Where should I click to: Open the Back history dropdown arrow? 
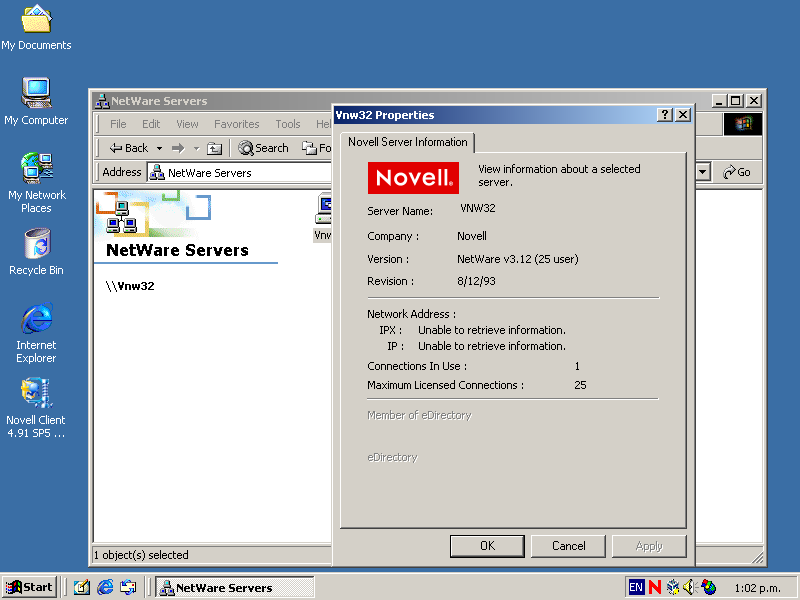point(159,148)
